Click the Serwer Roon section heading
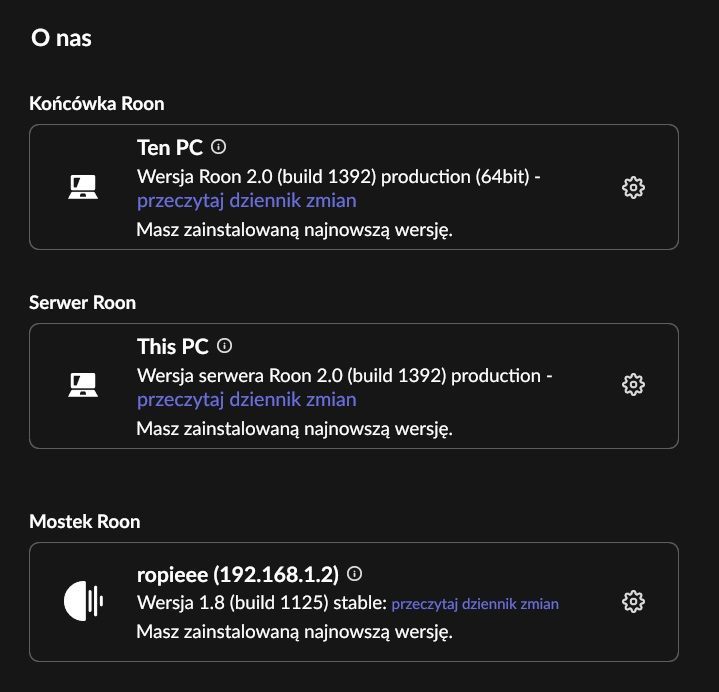 coord(83,303)
